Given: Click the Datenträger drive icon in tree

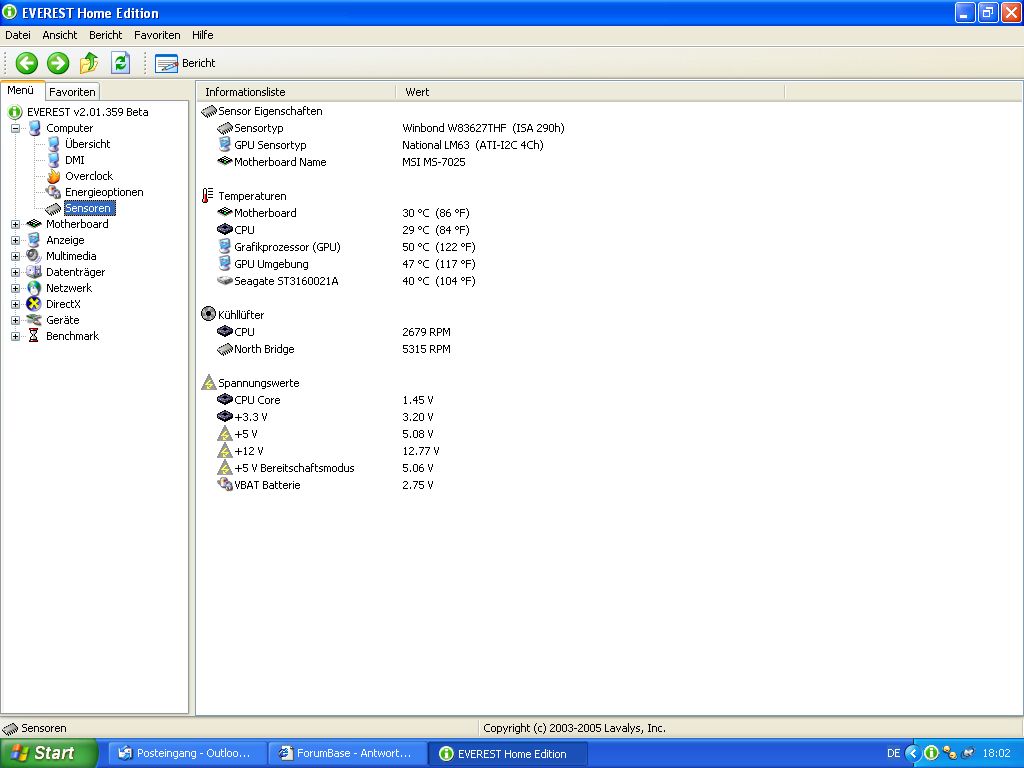Looking at the screenshot, I should click(34, 272).
